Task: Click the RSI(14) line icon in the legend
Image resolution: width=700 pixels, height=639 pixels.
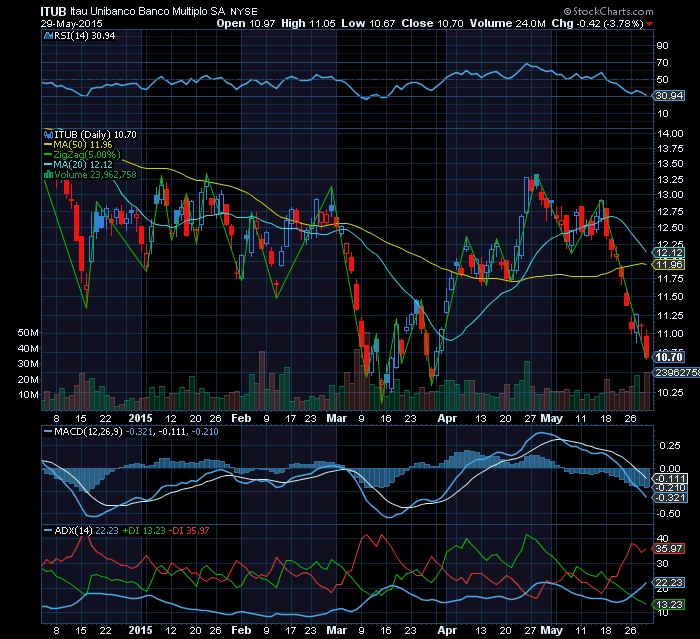Action: 48,36
